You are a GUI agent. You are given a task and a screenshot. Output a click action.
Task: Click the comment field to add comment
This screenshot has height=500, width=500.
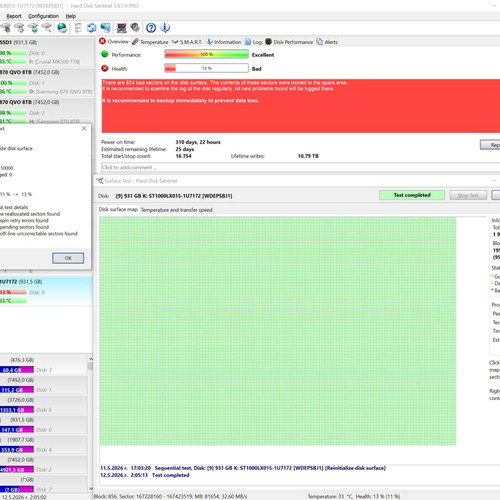[300, 167]
